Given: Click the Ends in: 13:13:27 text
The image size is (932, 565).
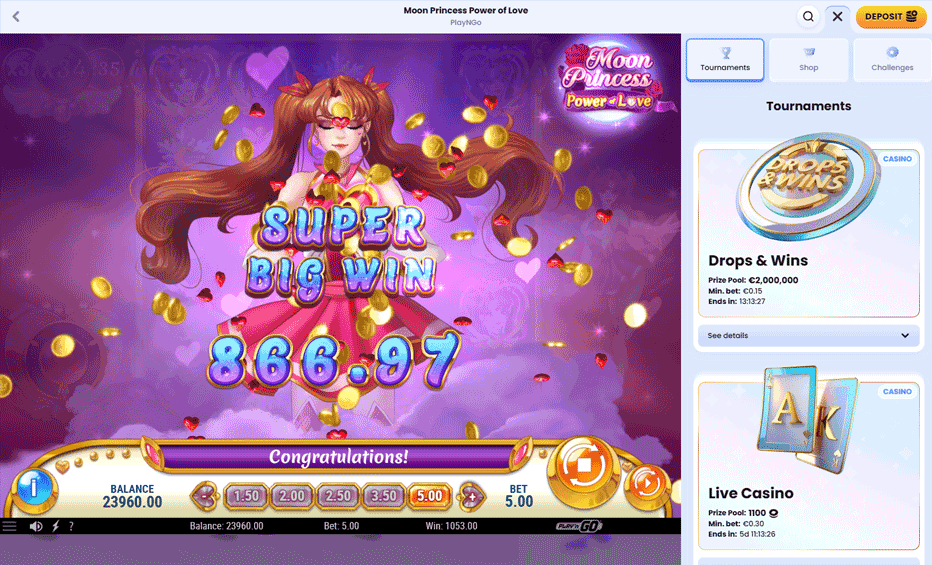Looking at the screenshot, I should pos(737,301).
